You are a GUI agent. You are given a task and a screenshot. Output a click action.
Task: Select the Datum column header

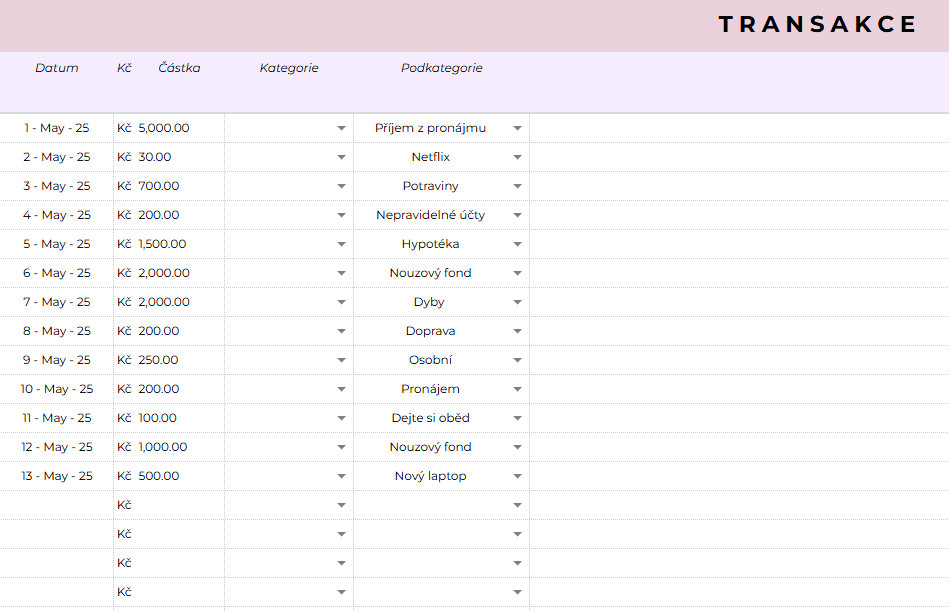click(x=57, y=68)
